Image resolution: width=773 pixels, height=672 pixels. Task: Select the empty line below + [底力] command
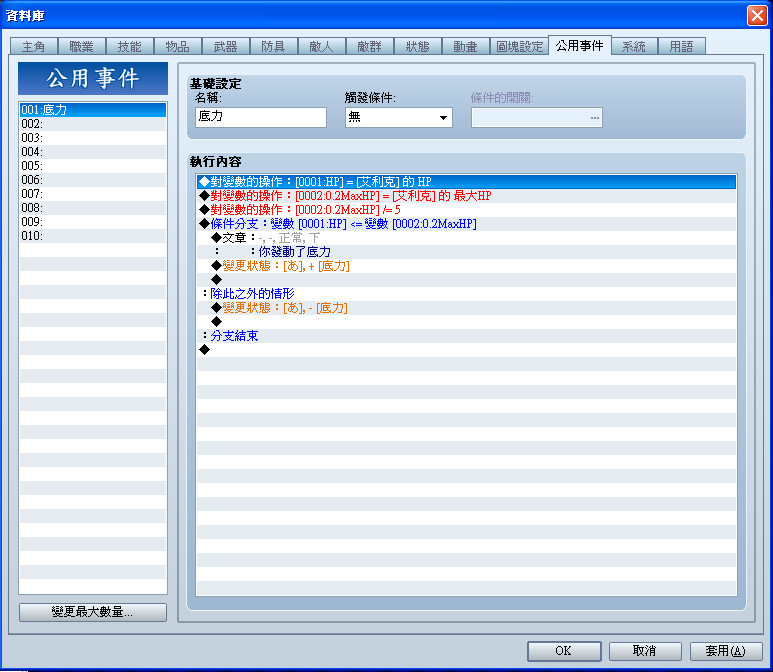click(466, 280)
